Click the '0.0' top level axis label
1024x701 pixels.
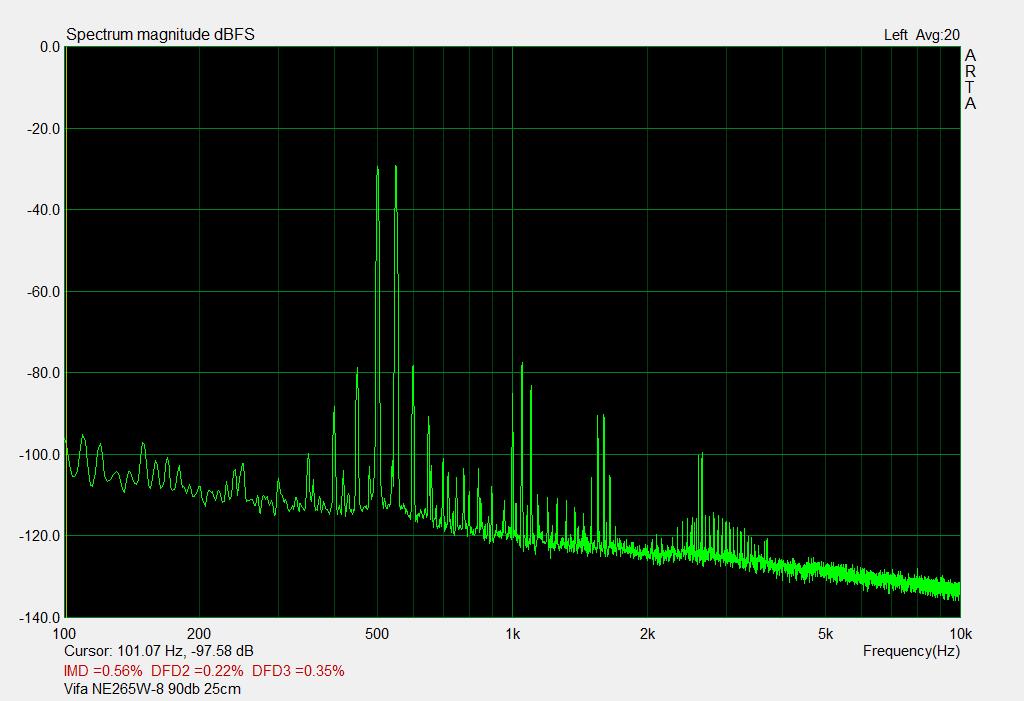pos(49,47)
